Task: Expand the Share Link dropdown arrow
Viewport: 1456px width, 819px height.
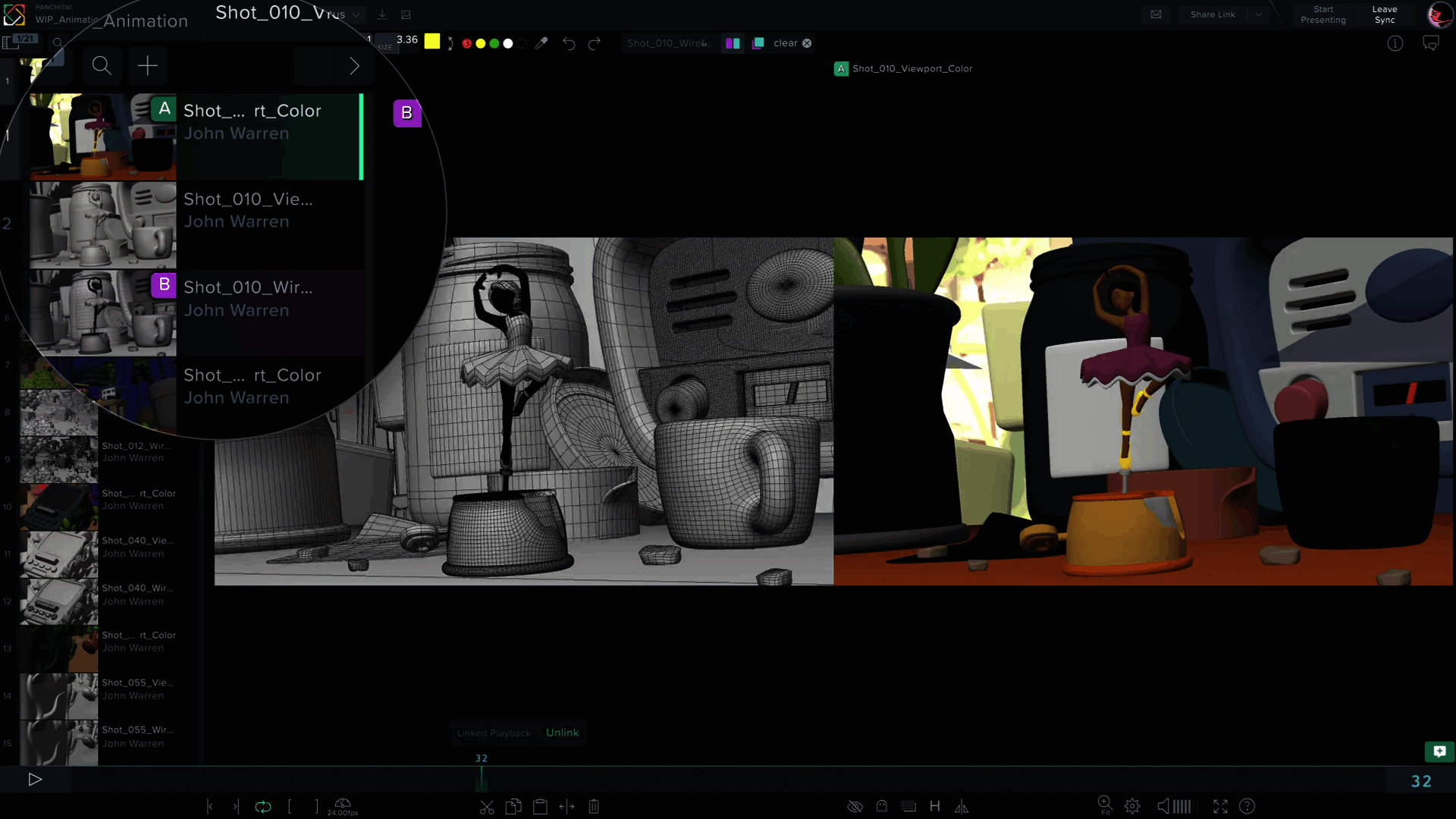Action: 1259,14
